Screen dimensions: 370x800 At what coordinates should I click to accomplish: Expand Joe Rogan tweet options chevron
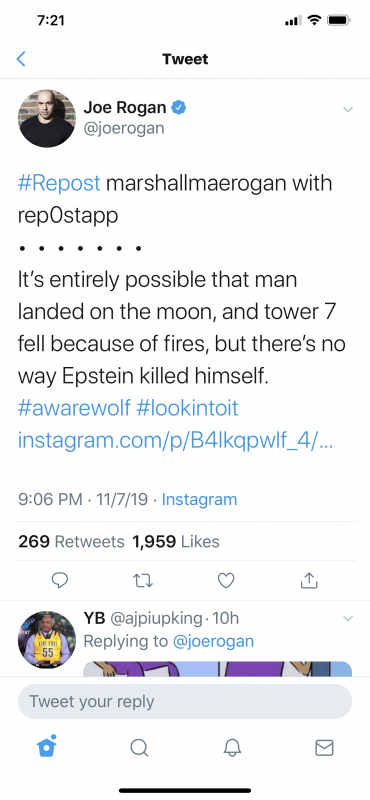[348, 109]
